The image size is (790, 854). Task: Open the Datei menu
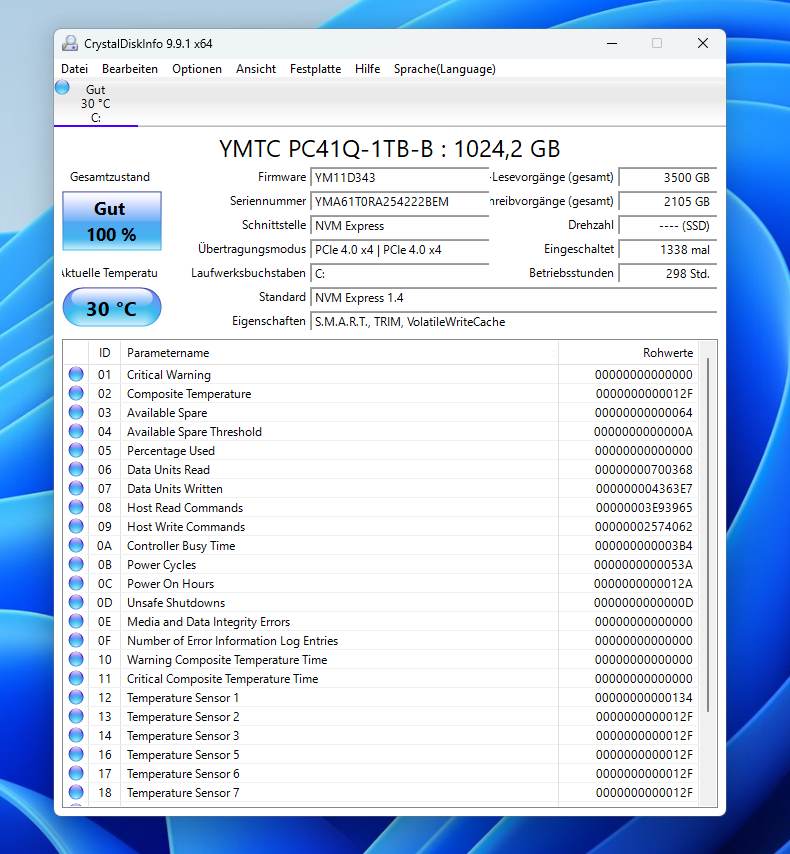tap(75, 69)
